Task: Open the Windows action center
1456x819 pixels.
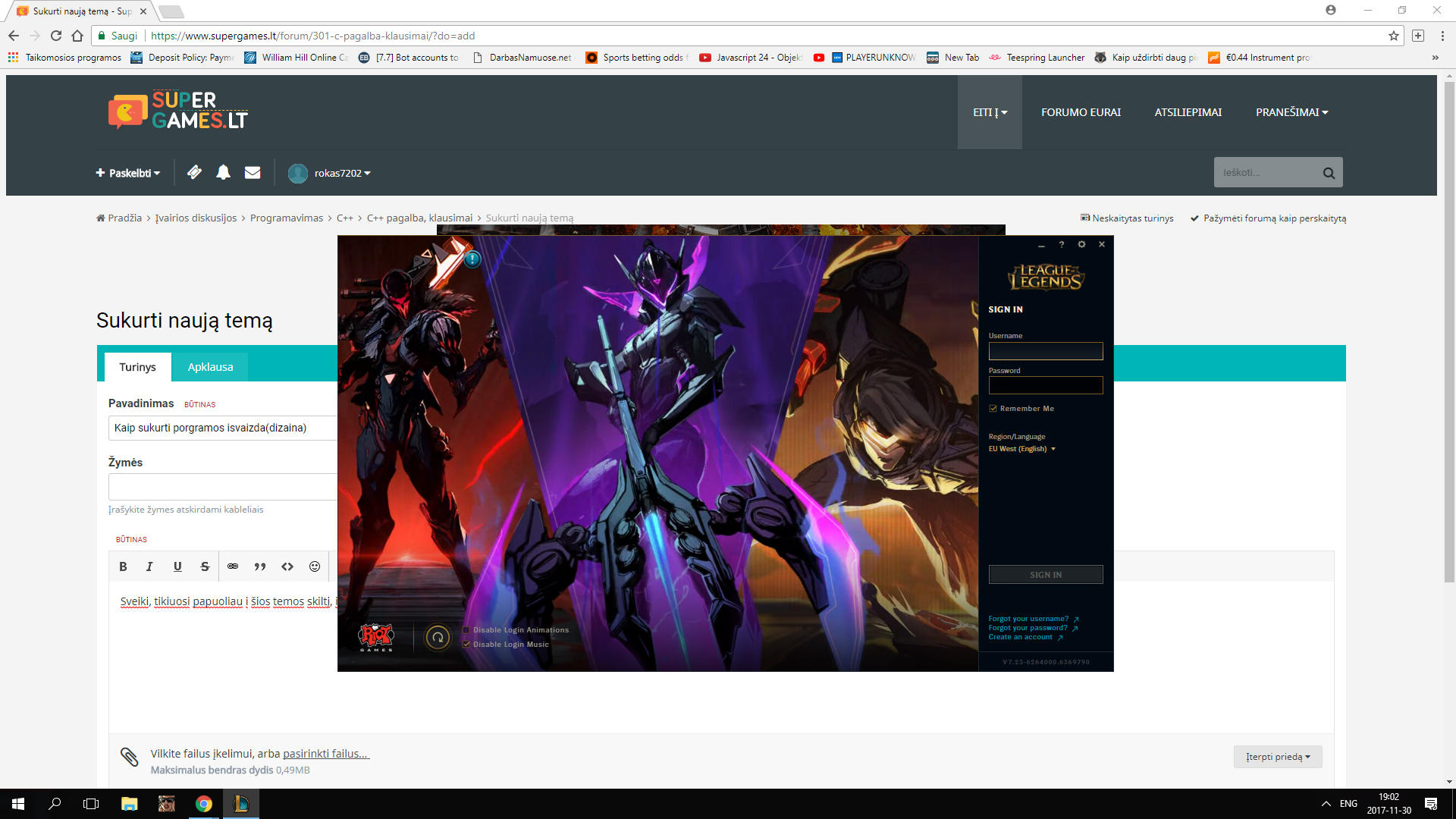Action: (1431, 804)
